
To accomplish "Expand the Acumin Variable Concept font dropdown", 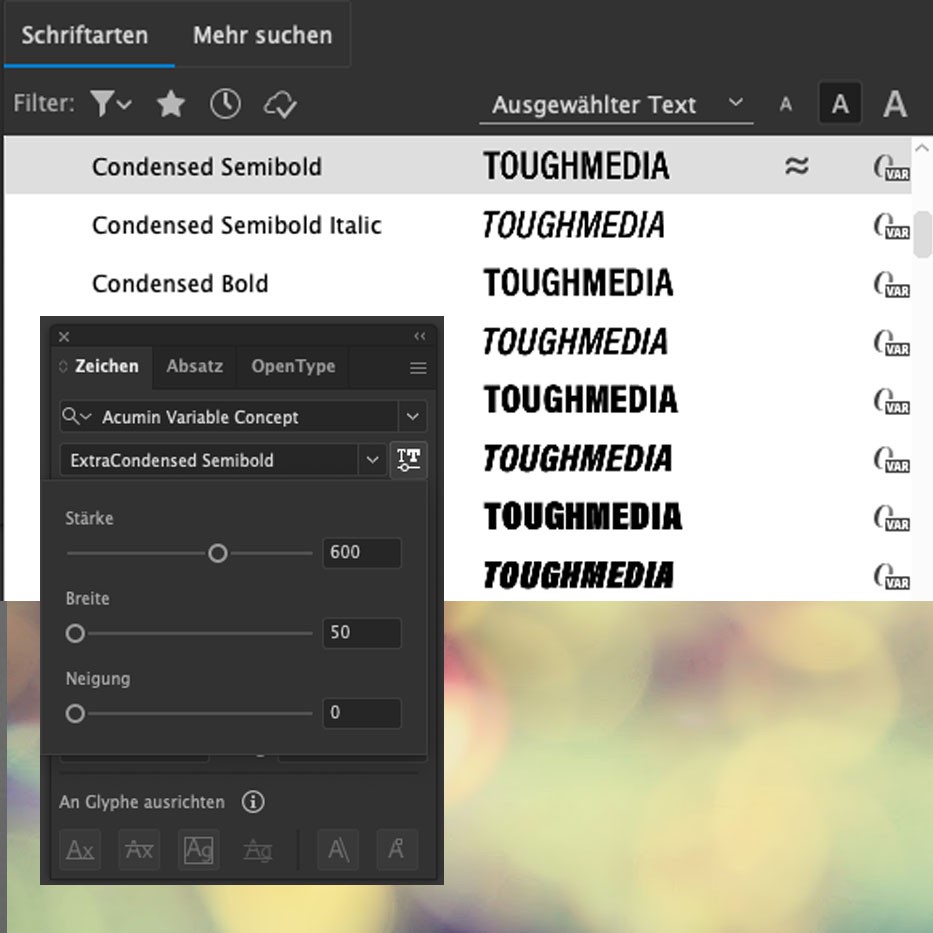I will (411, 417).
